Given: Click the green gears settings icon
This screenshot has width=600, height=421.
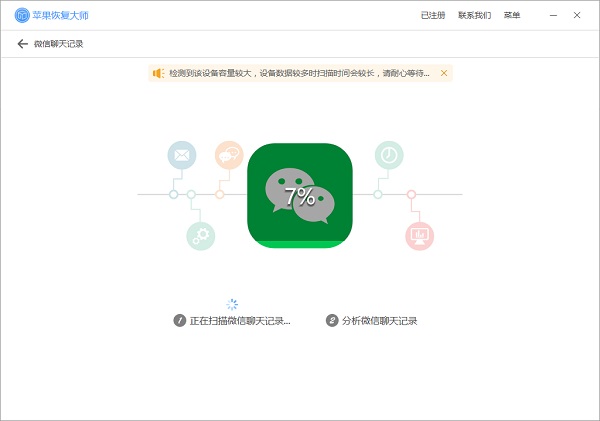Looking at the screenshot, I should click(x=201, y=236).
